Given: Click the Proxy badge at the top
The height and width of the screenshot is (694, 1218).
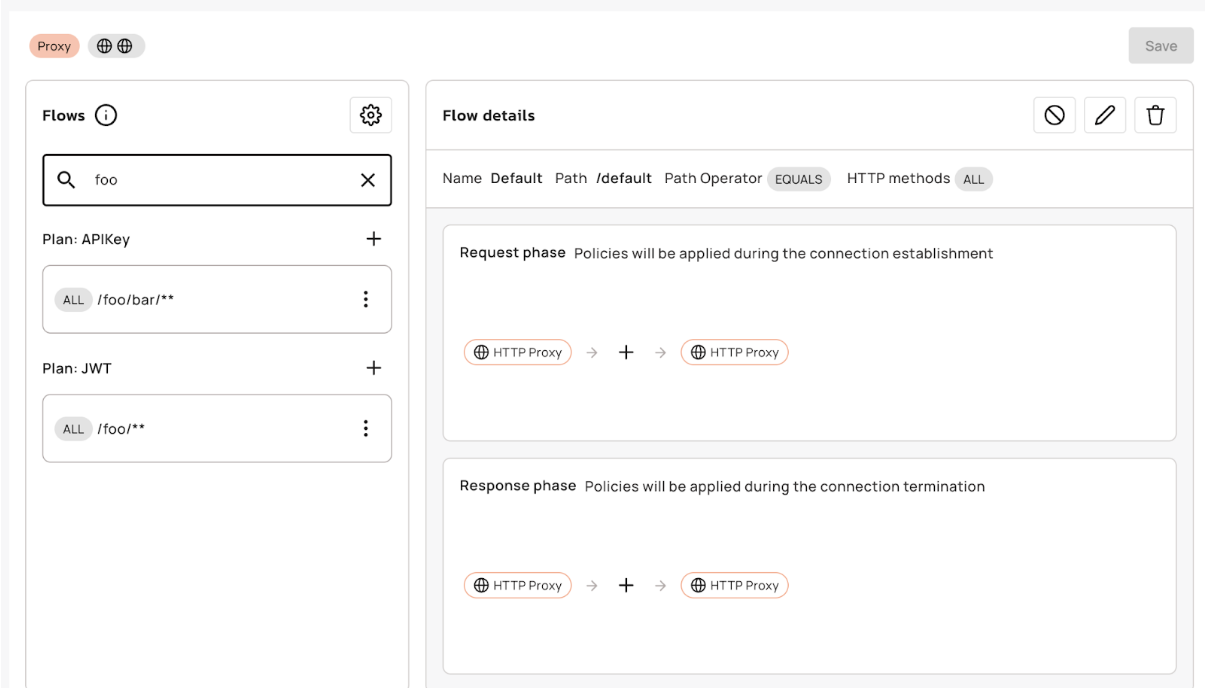Looking at the screenshot, I should (54, 46).
